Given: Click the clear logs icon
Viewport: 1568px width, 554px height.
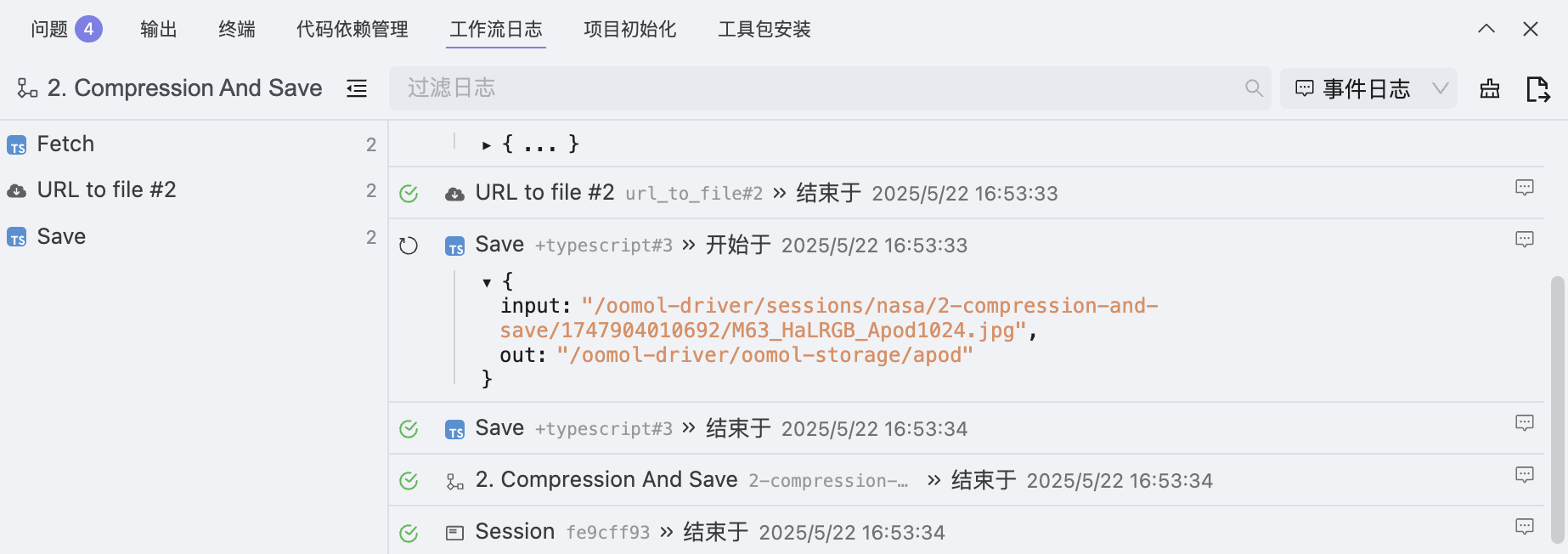Looking at the screenshot, I should (1490, 88).
